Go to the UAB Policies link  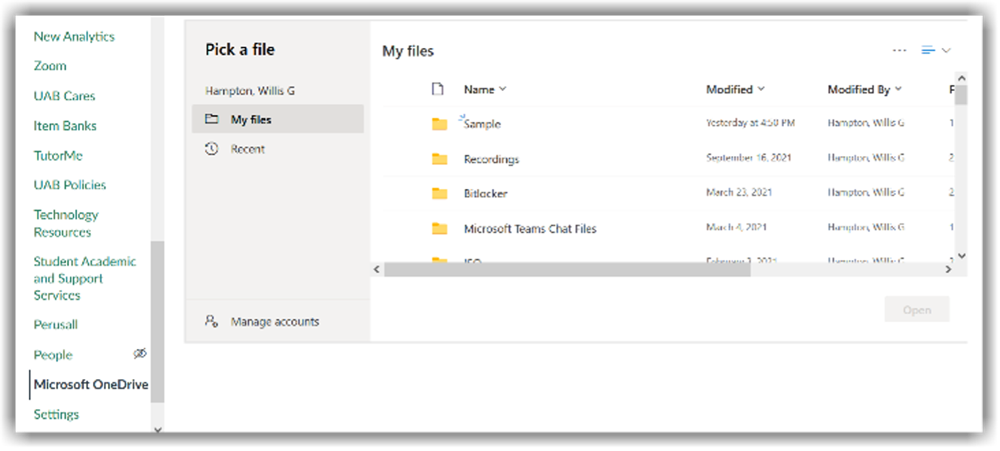(x=70, y=185)
